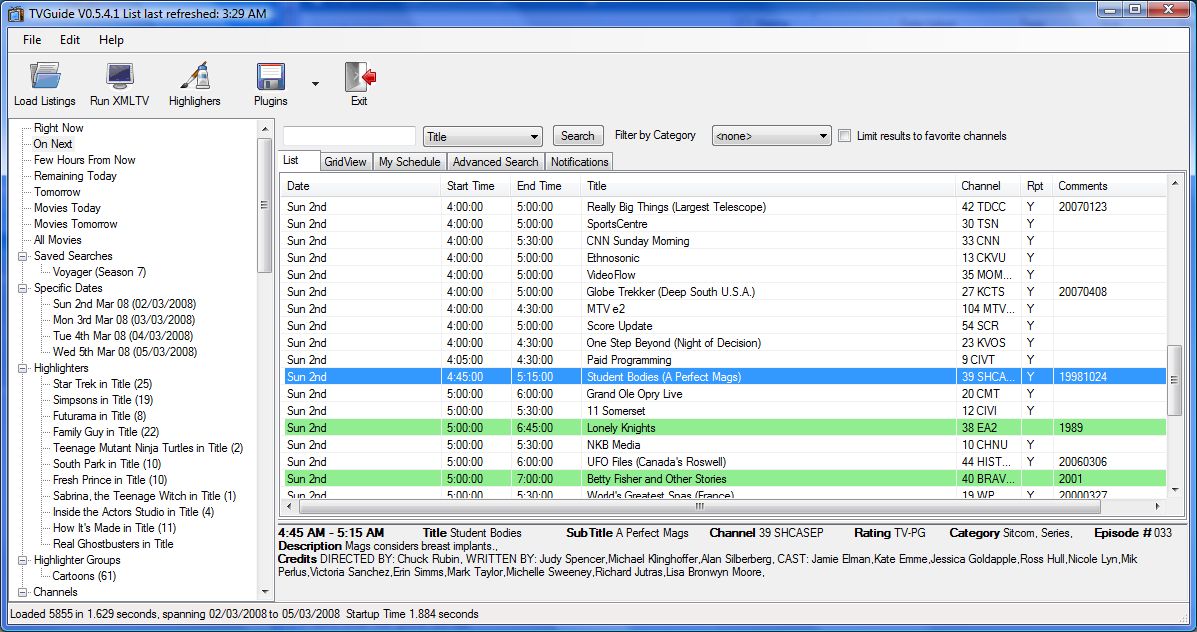Select Family Guy in Title (22)
Viewport: 1197px width, 632px height.
(x=106, y=433)
